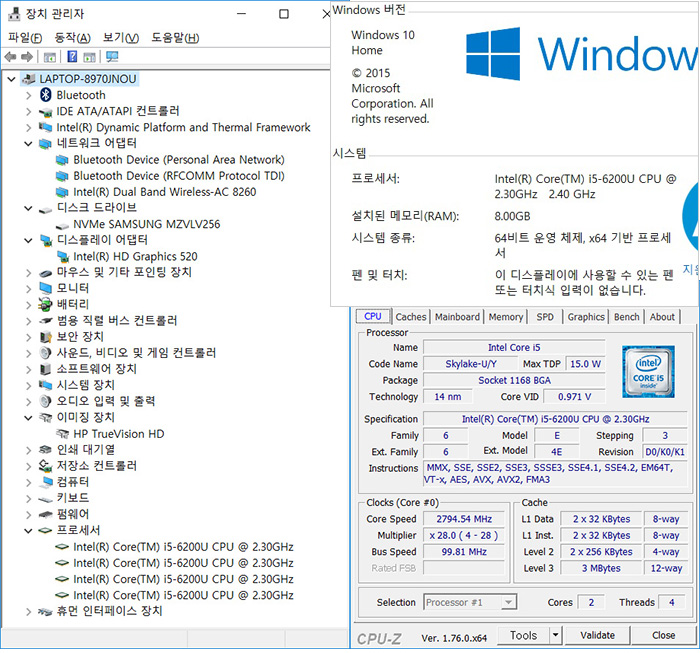Collapse the 프로세서 category

pyautogui.click(x=29, y=531)
